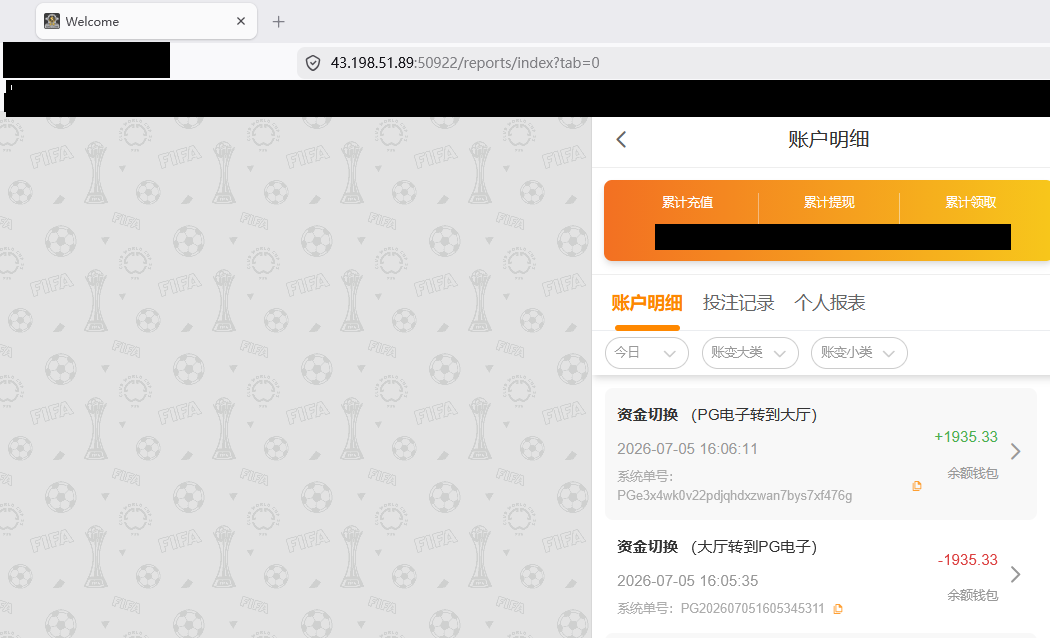Click 余额钱包 under the +1935.33 amount

click(972, 473)
